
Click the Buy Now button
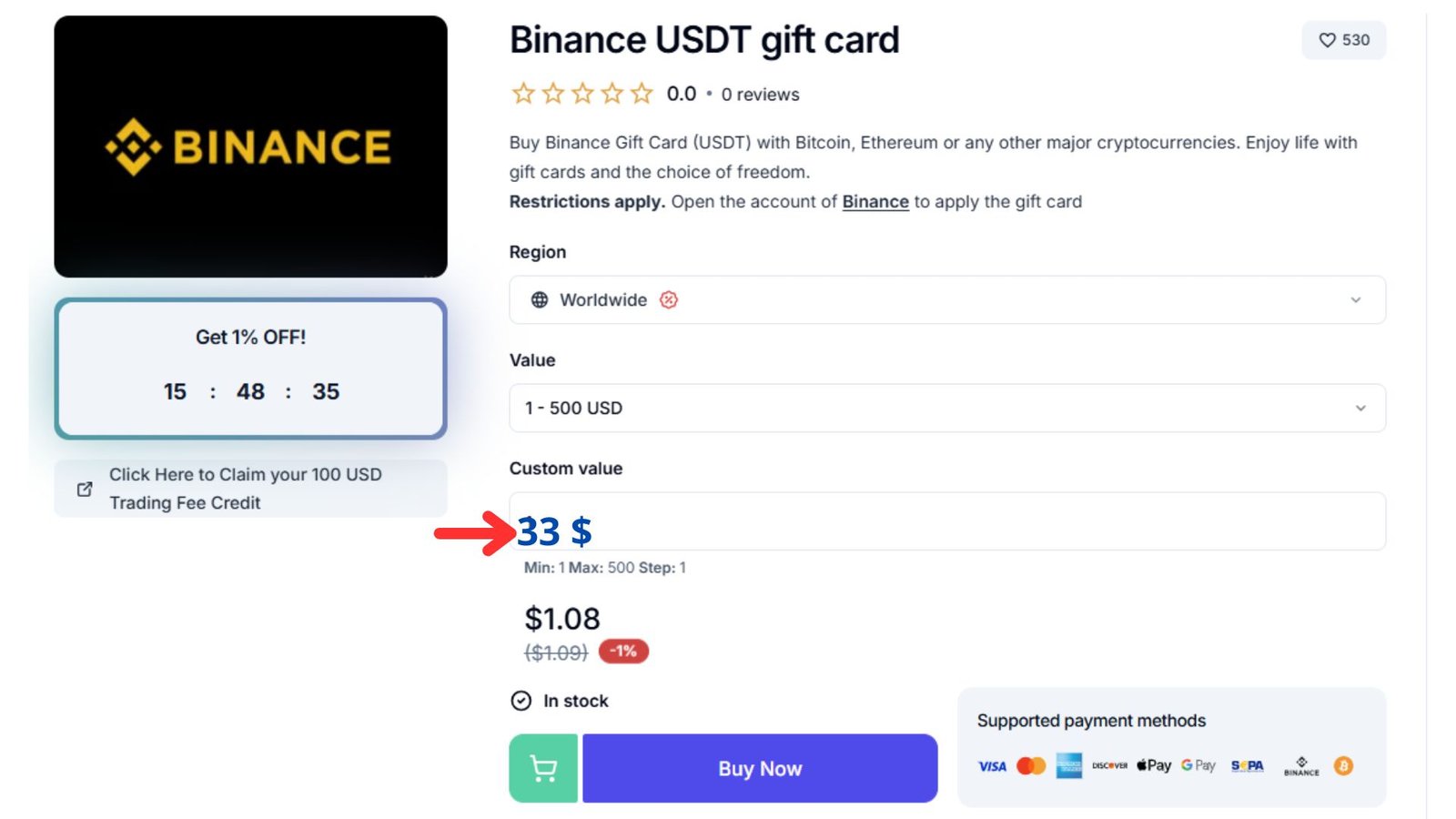coord(759,767)
